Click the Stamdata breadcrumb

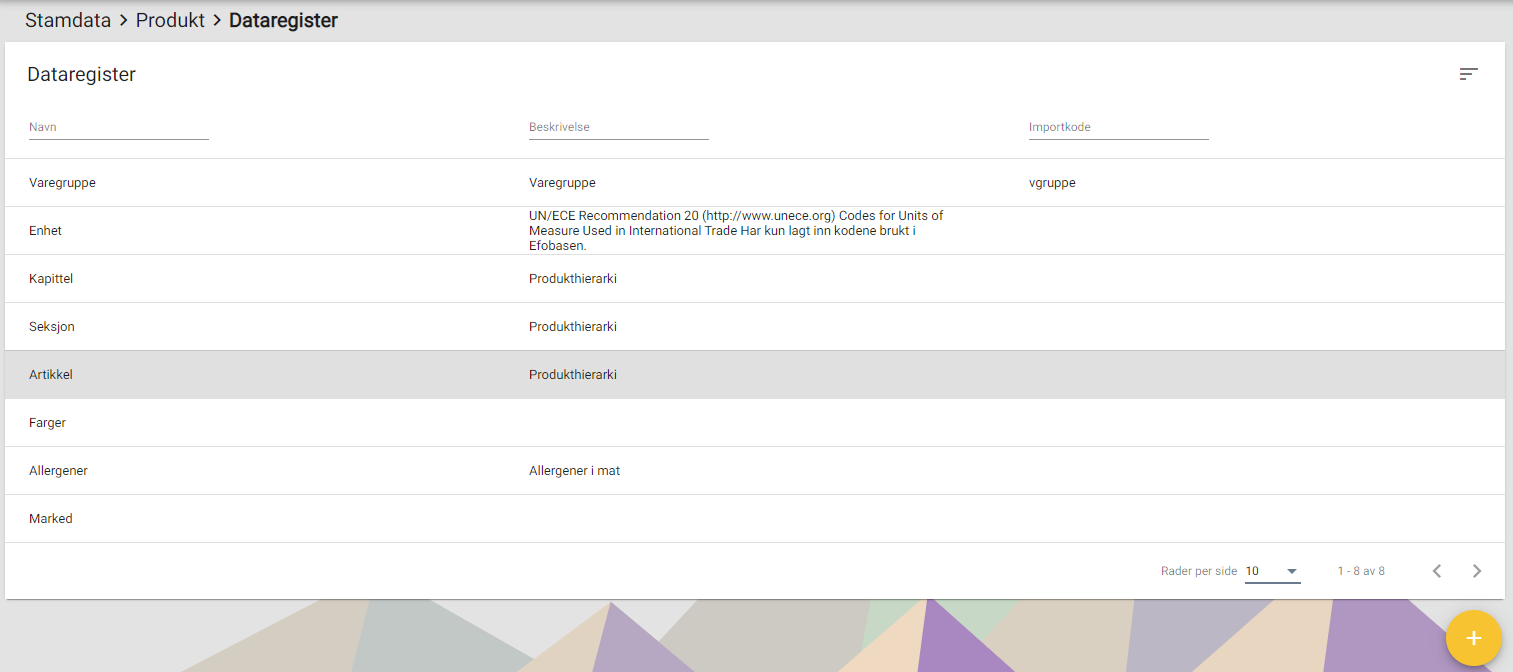coord(68,20)
